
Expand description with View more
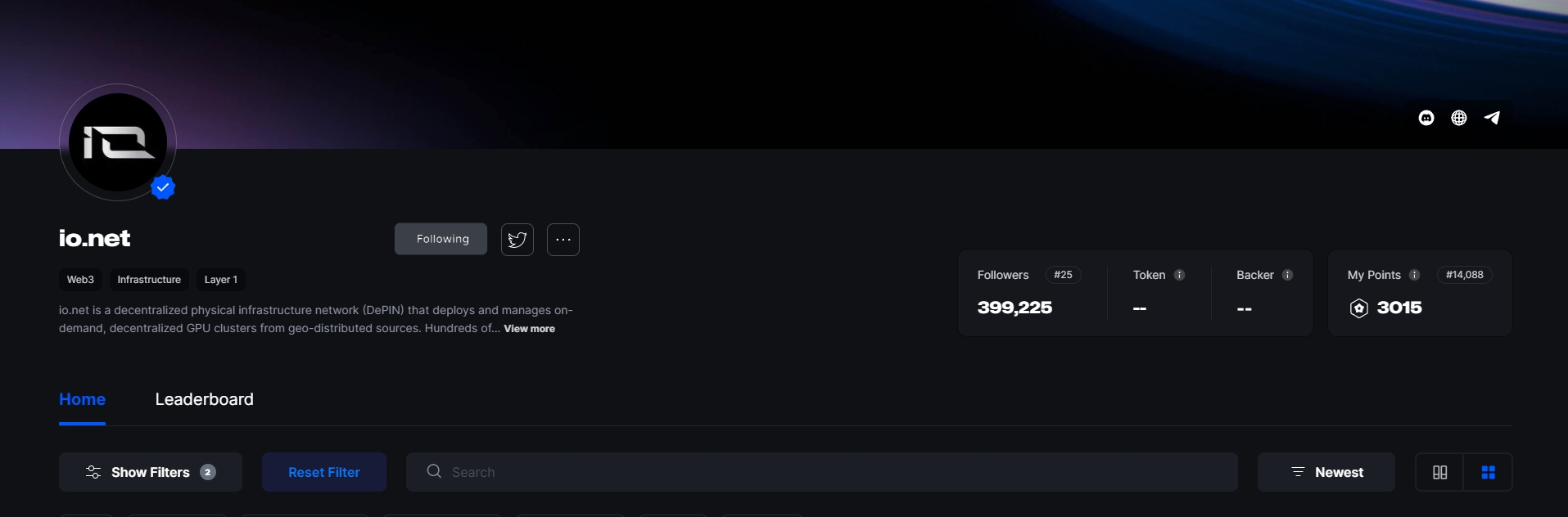[x=530, y=329]
